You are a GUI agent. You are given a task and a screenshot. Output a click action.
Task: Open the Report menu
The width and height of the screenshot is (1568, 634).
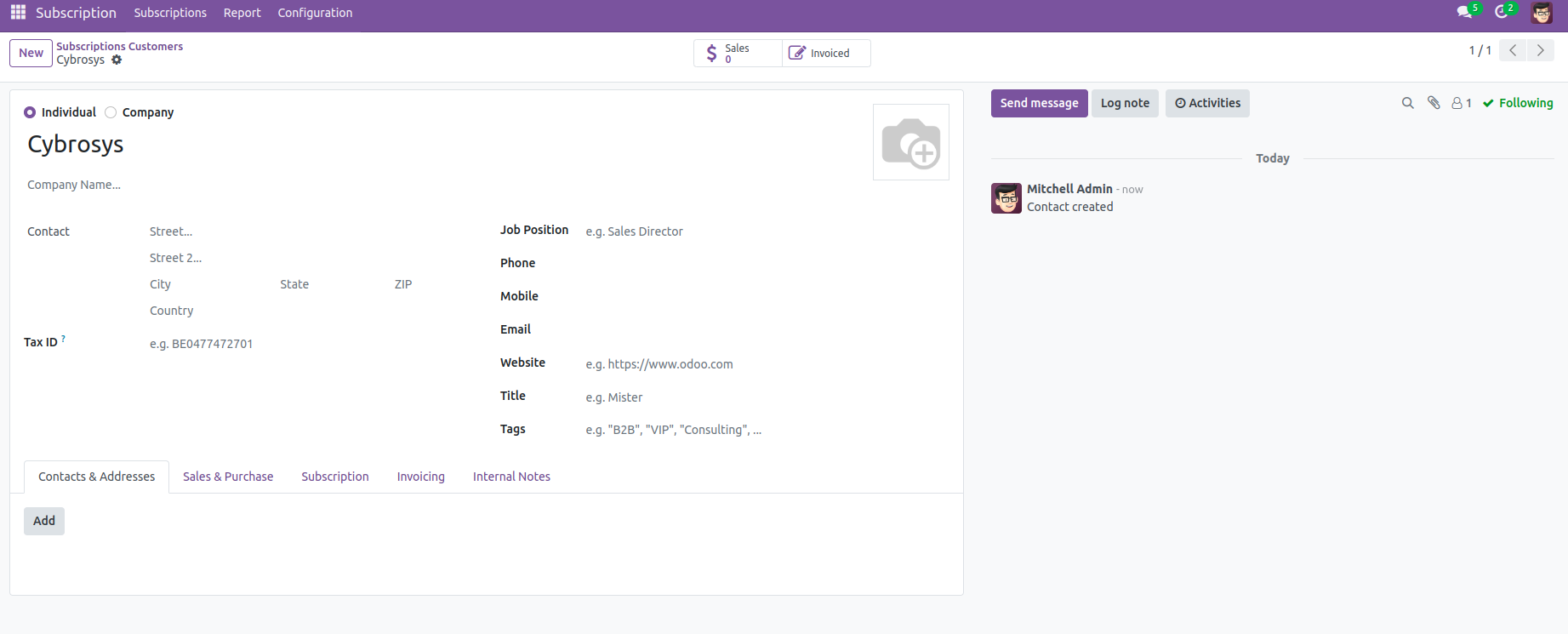pyautogui.click(x=242, y=13)
